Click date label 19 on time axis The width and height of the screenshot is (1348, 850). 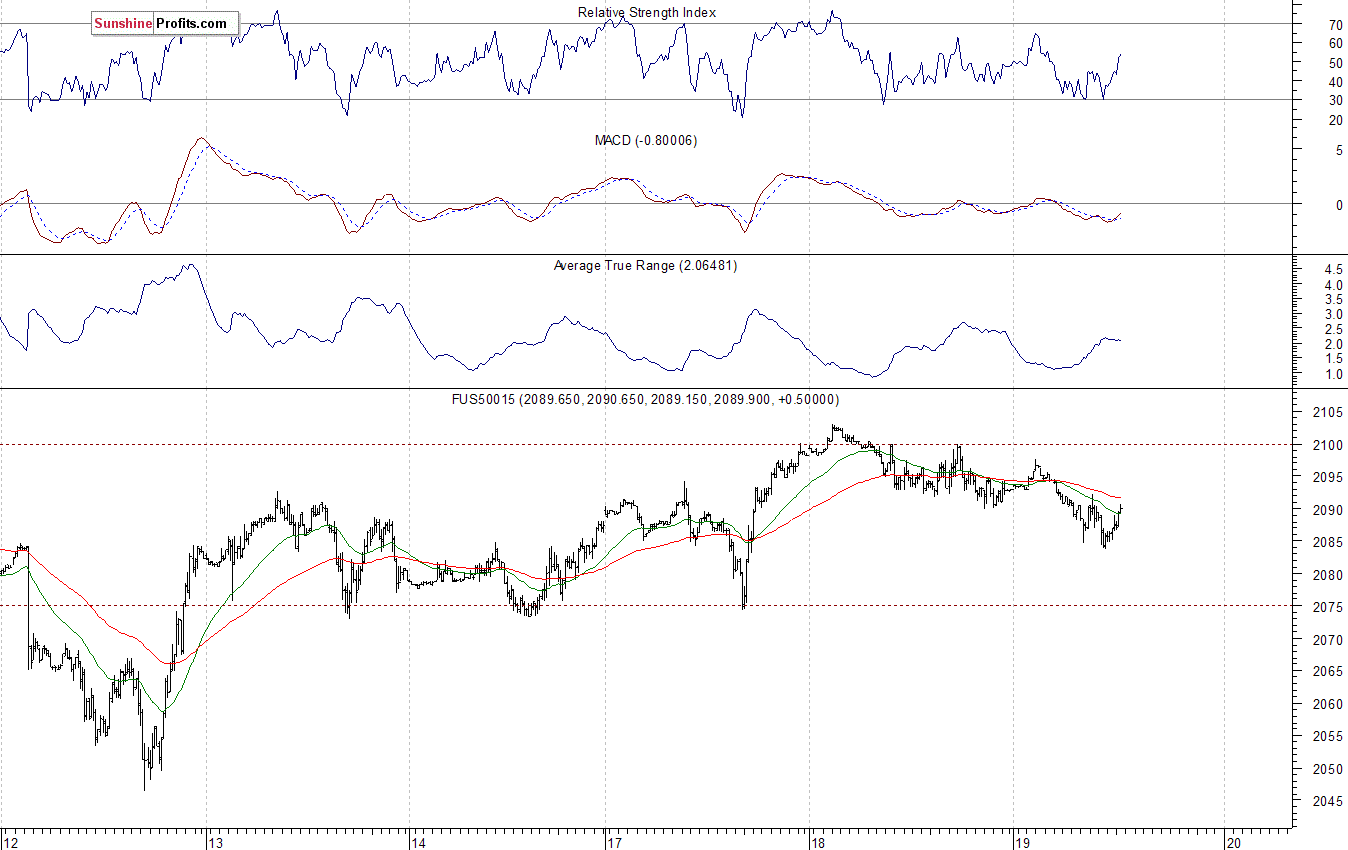coord(1022,842)
